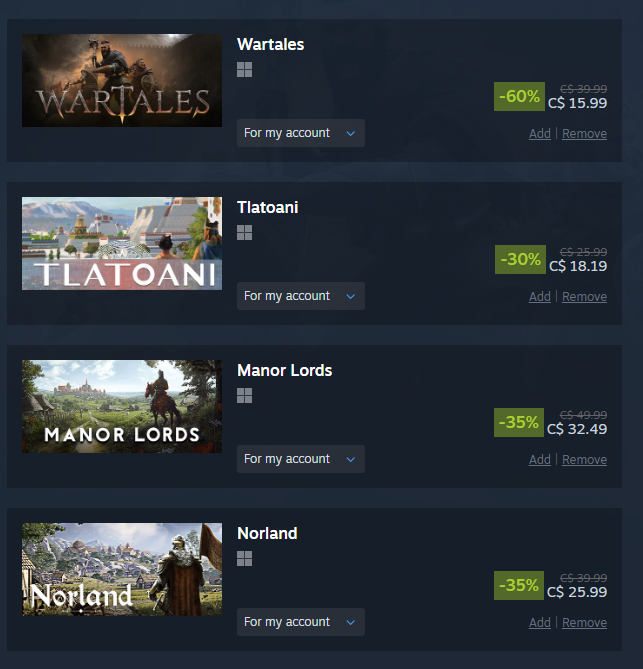Click Add link next to Wartales
643x669 pixels.
click(540, 134)
